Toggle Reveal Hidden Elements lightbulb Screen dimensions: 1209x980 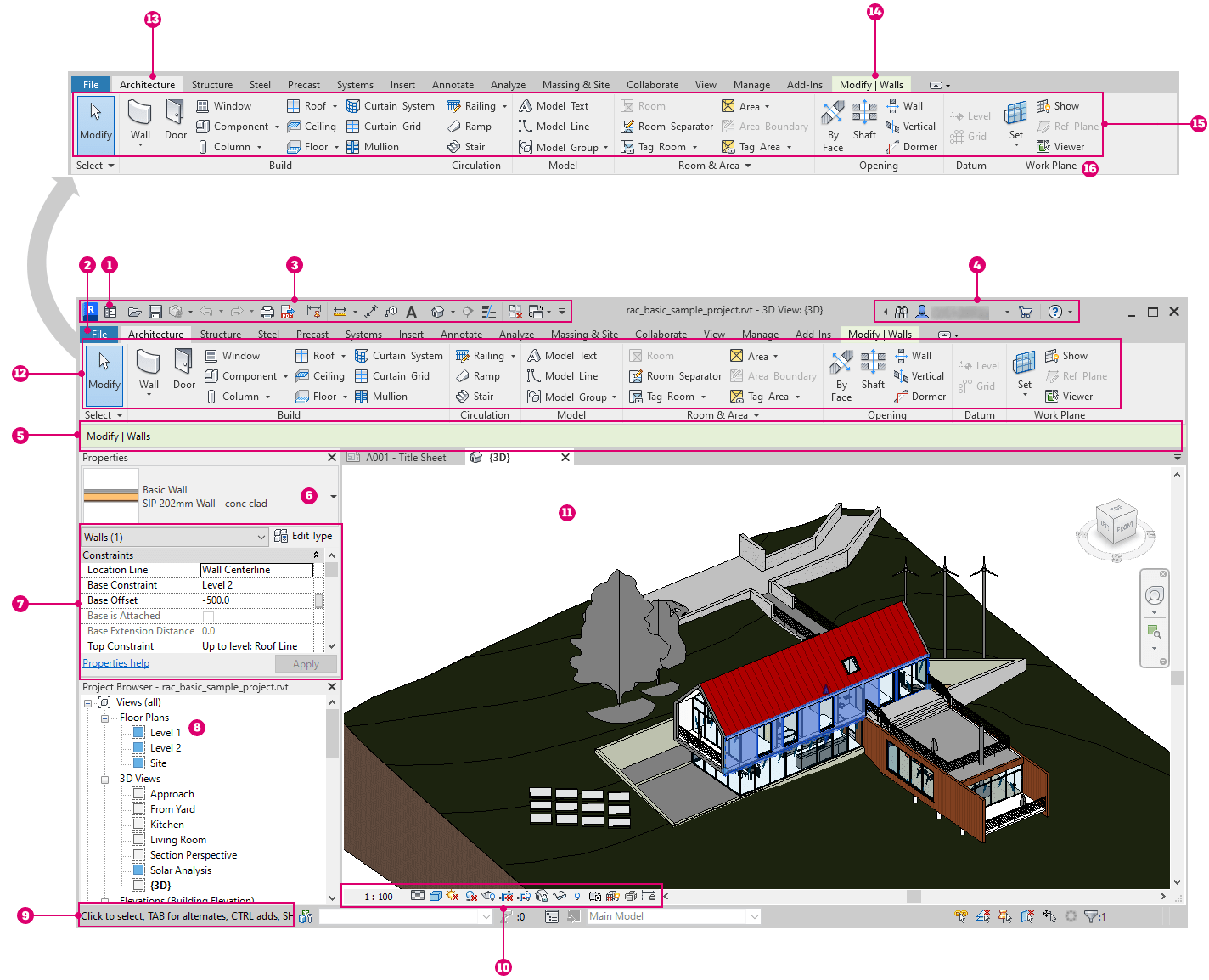click(576, 896)
